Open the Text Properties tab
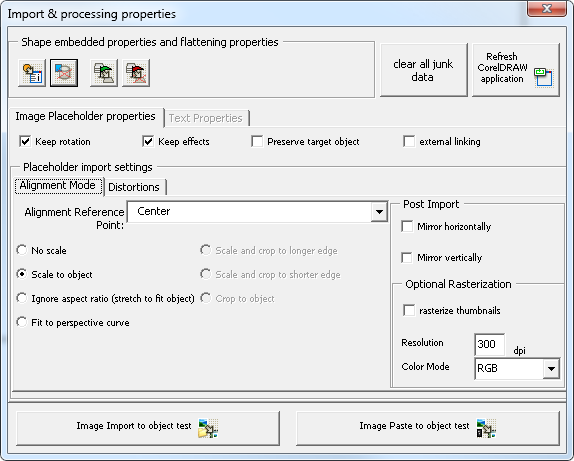The height and width of the screenshot is (461, 574). pyautogui.click(x=206, y=118)
